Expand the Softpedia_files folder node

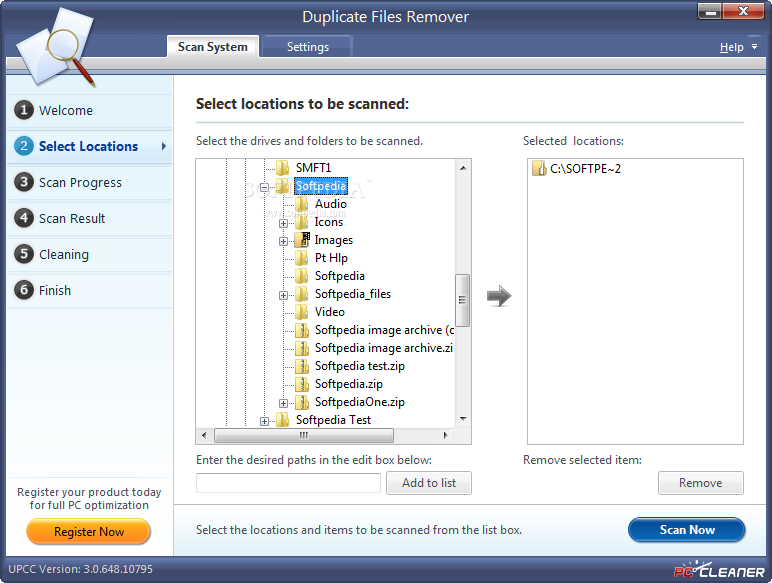click(283, 295)
